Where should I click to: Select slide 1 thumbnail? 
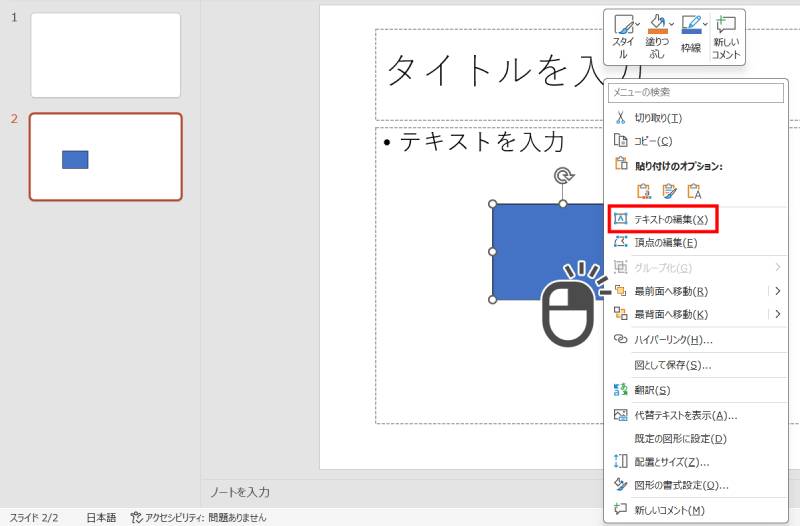coord(106,55)
